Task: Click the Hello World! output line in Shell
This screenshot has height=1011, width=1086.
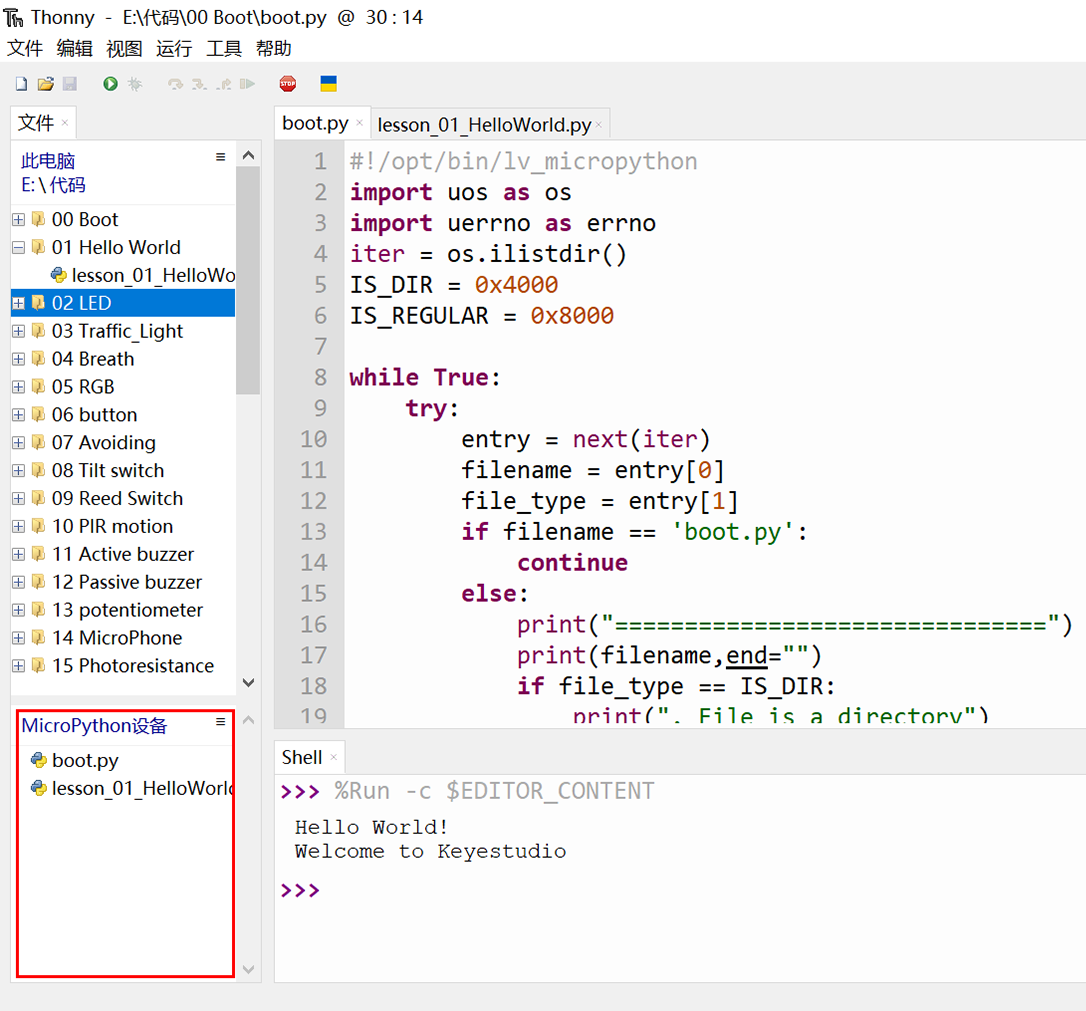Action: [371, 827]
